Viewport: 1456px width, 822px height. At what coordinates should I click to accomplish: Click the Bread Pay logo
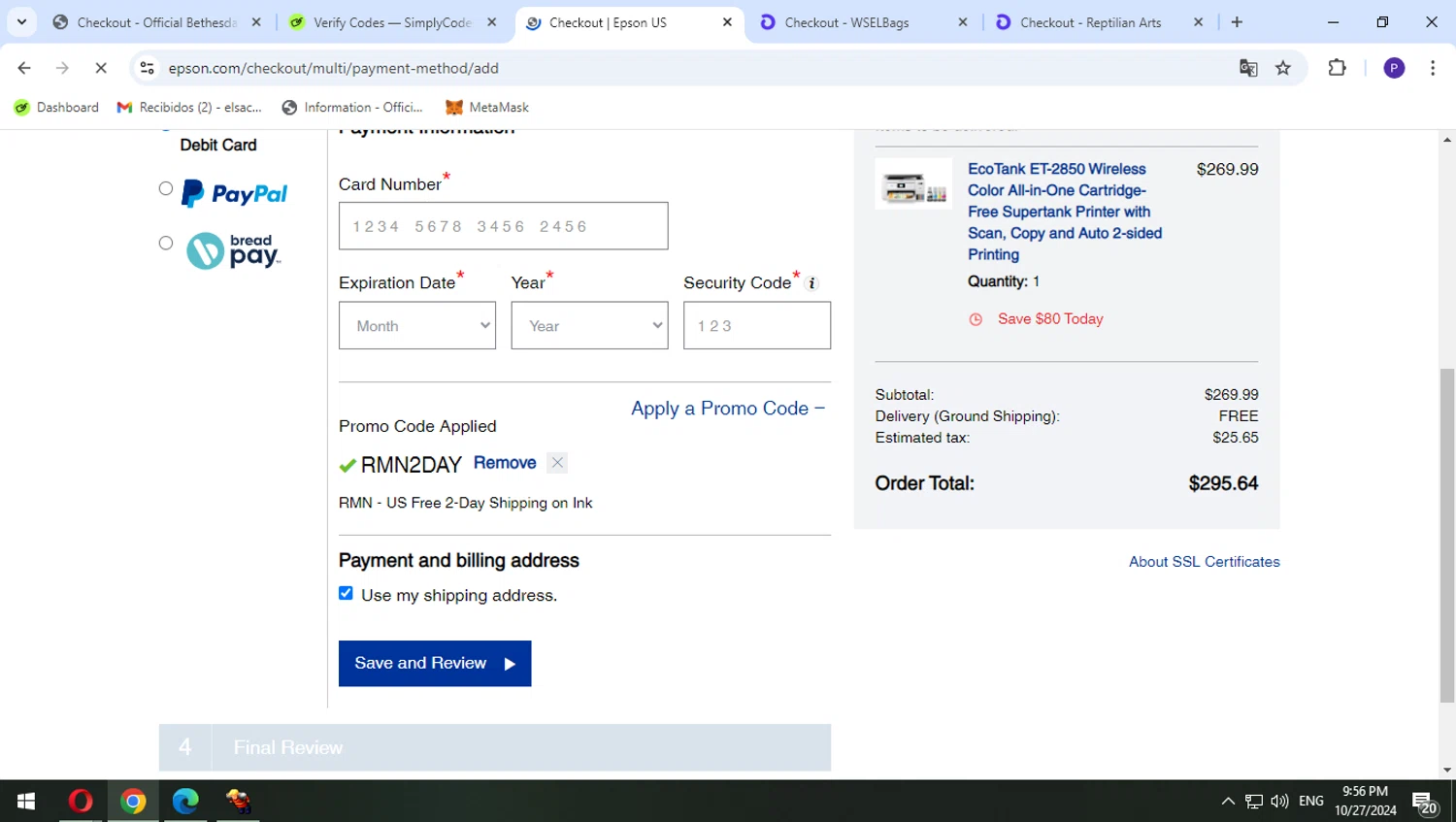[234, 251]
